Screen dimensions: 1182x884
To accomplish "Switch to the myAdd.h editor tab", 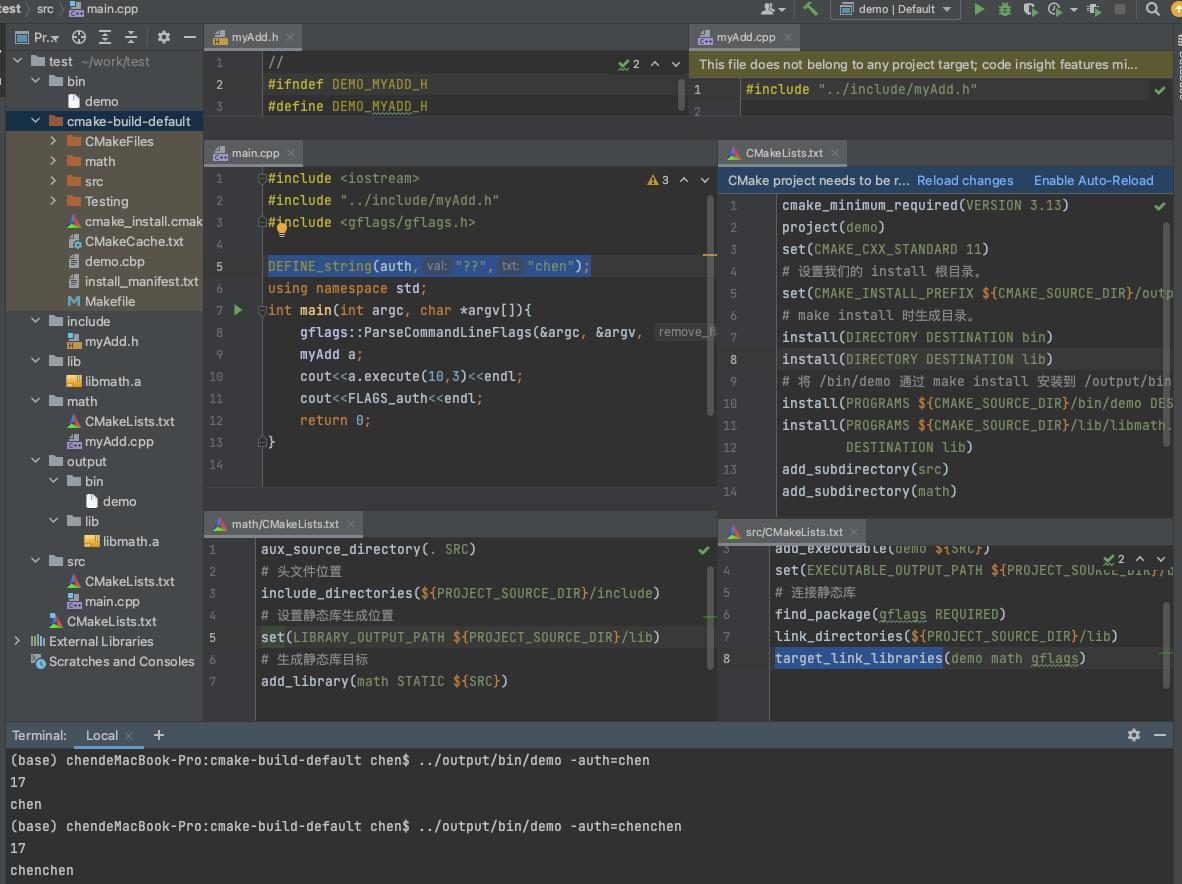I will (254, 37).
